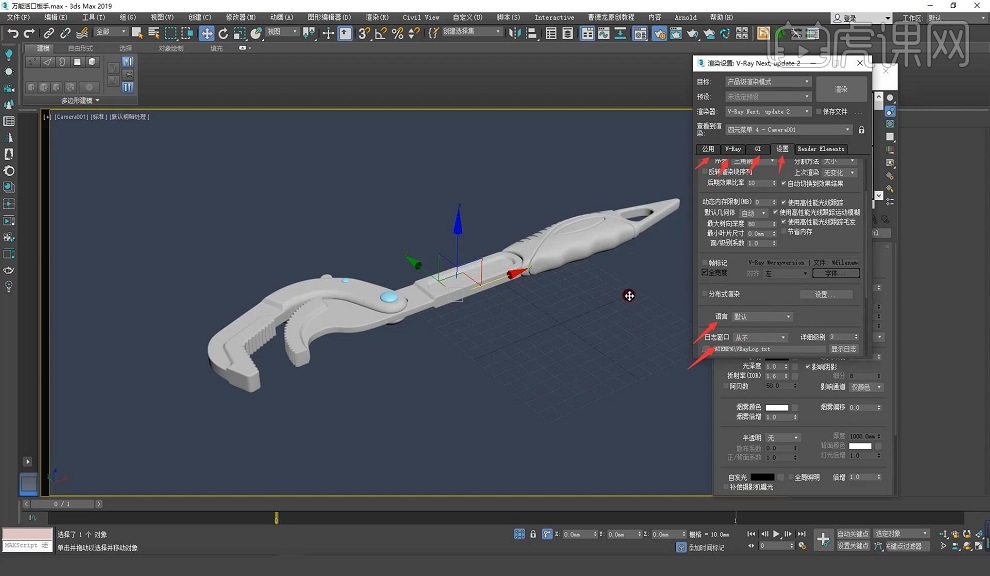Click the Undo arrow icon
The height and width of the screenshot is (576, 990).
pyautogui.click(x=13, y=33)
